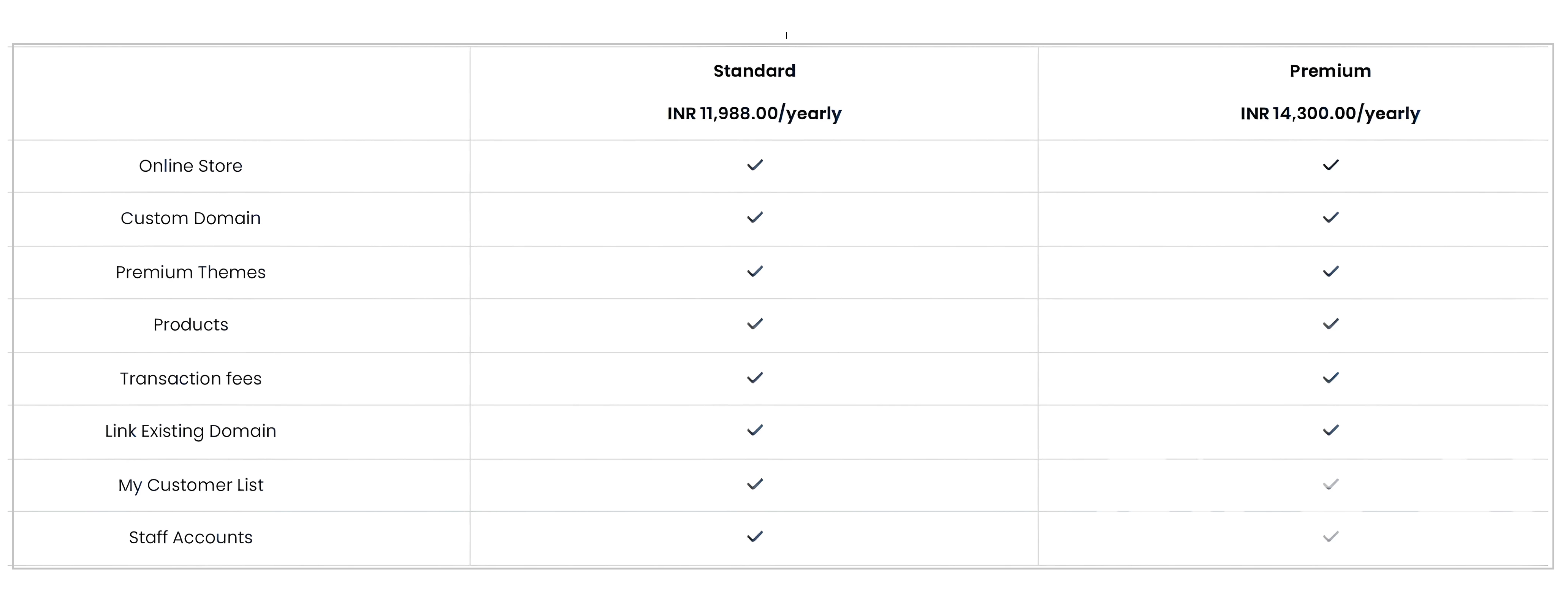Select the Standard plan heading

(x=754, y=71)
